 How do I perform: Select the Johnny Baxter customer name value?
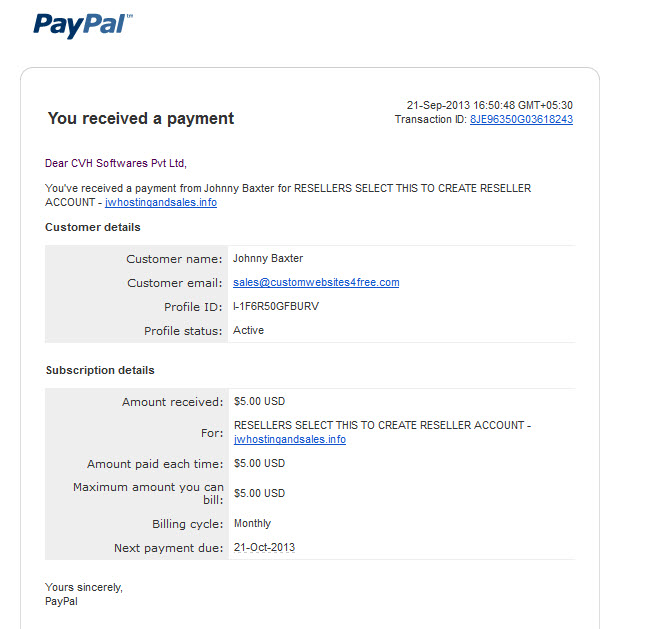click(x=268, y=258)
